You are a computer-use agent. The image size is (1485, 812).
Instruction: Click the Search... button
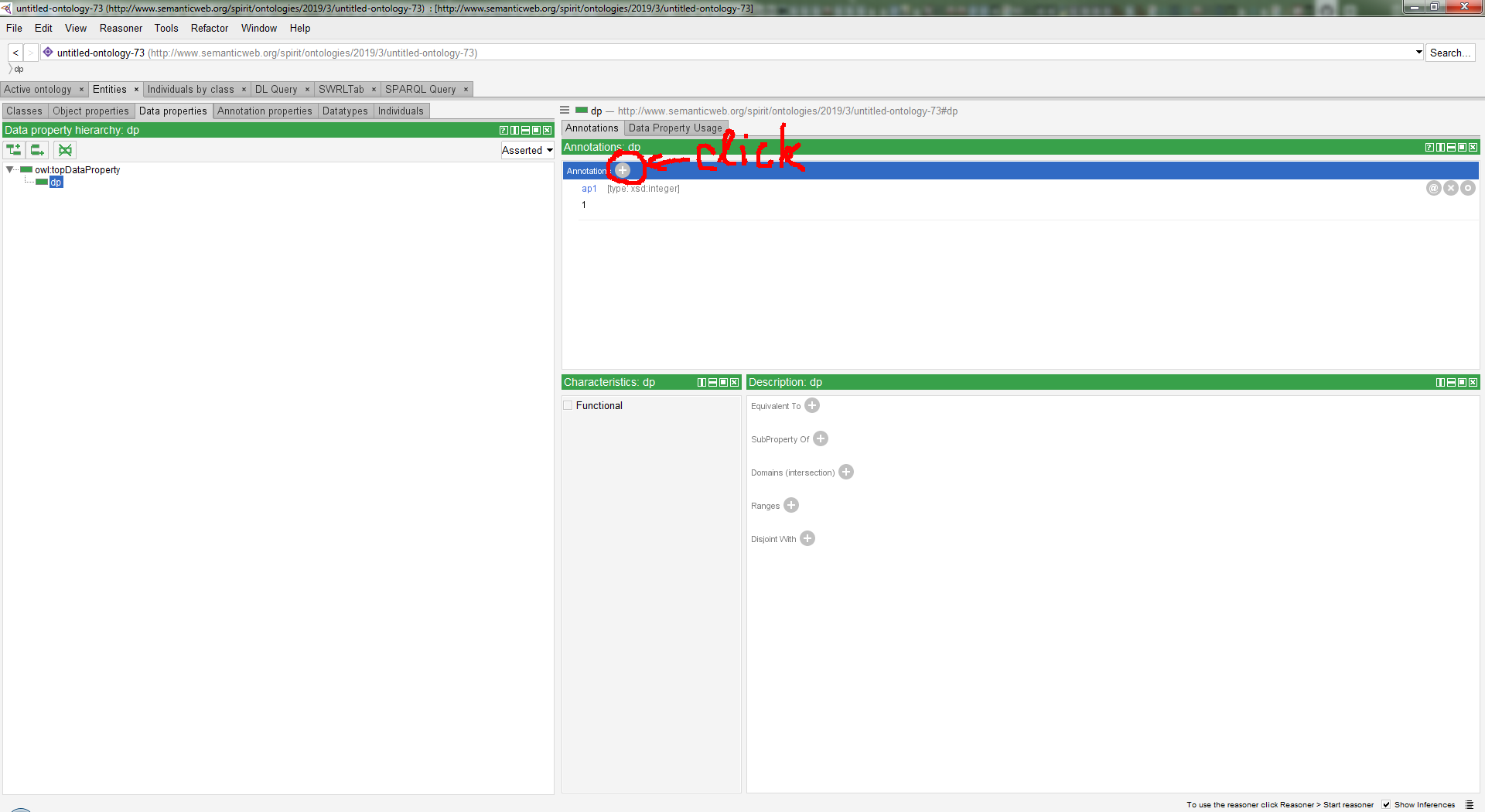pos(1449,52)
